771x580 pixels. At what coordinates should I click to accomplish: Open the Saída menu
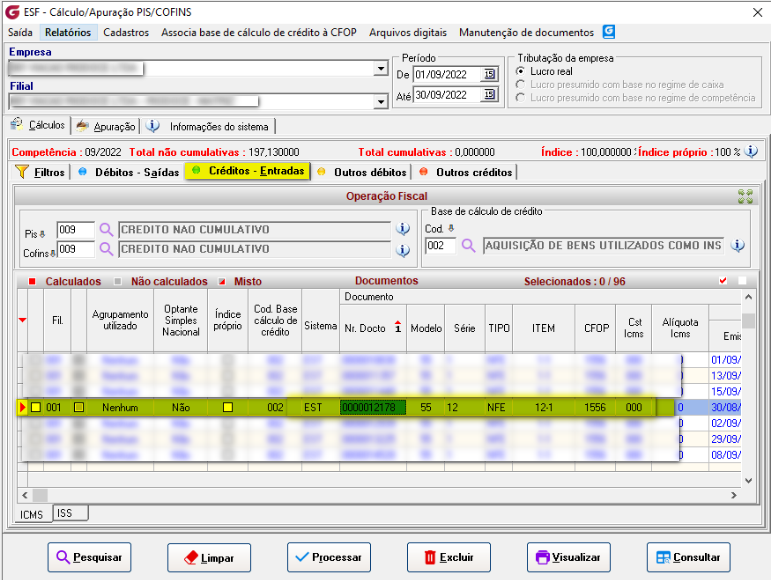click(x=20, y=32)
